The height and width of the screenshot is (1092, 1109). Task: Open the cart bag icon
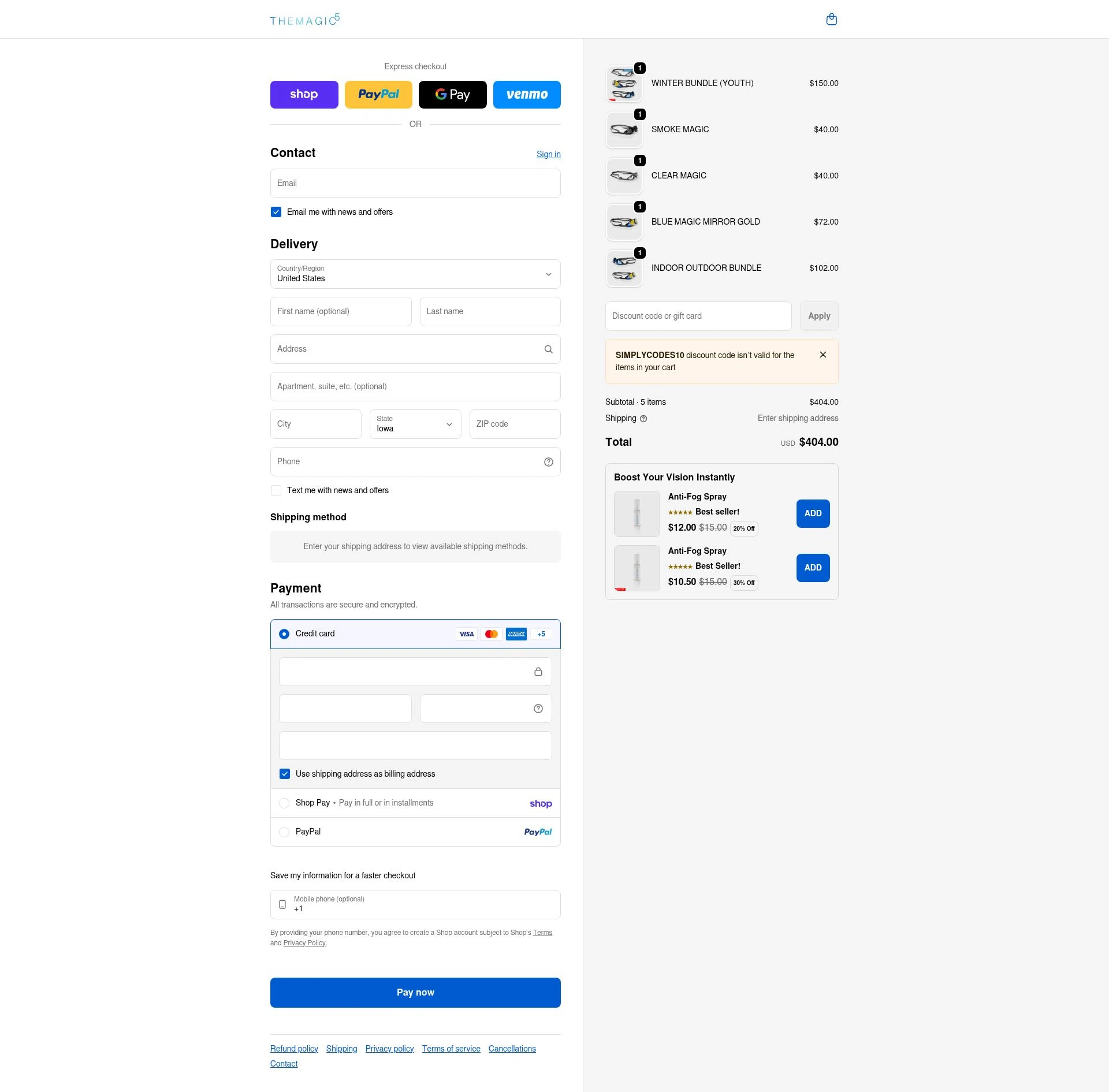click(x=831, y=19)
